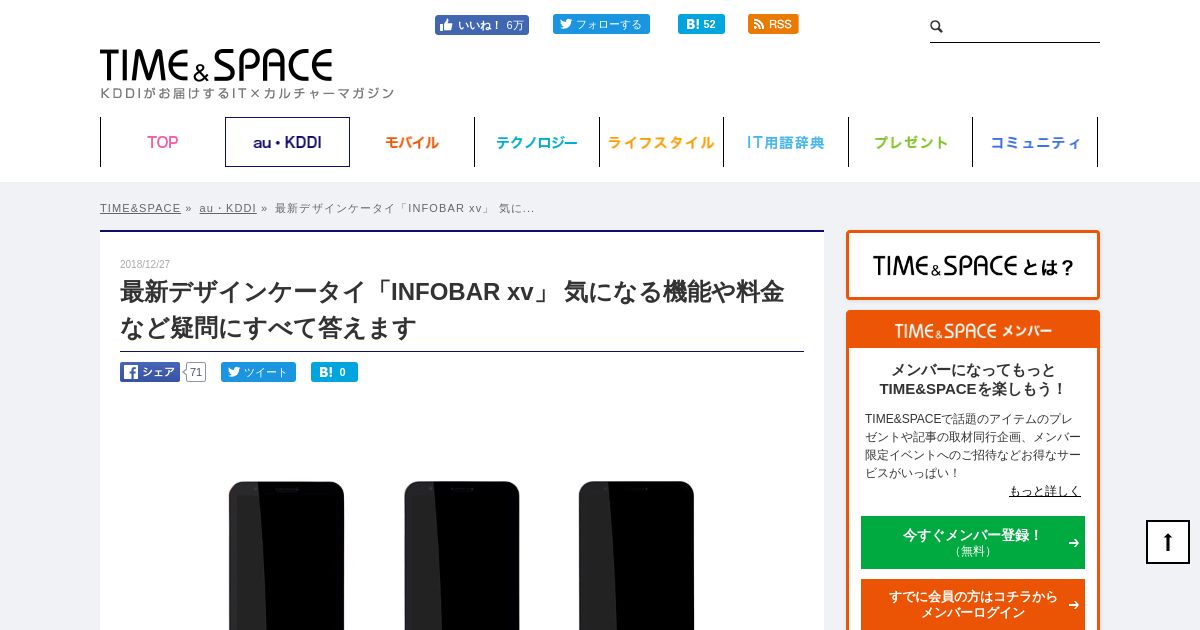
Task: Click the メンバーログイン orange button
Action: tap(973, 604)
